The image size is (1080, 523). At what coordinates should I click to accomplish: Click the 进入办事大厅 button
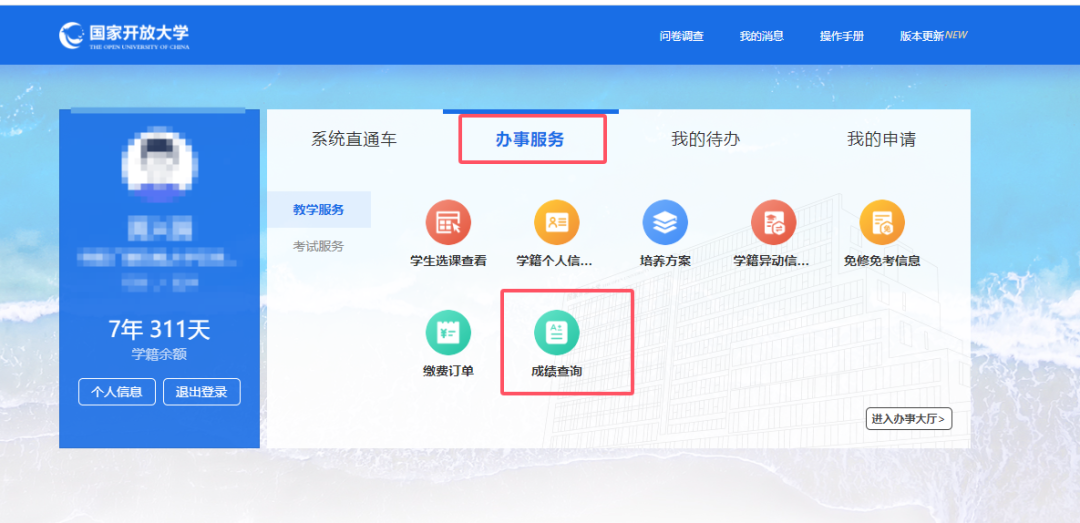click(908, 418)
